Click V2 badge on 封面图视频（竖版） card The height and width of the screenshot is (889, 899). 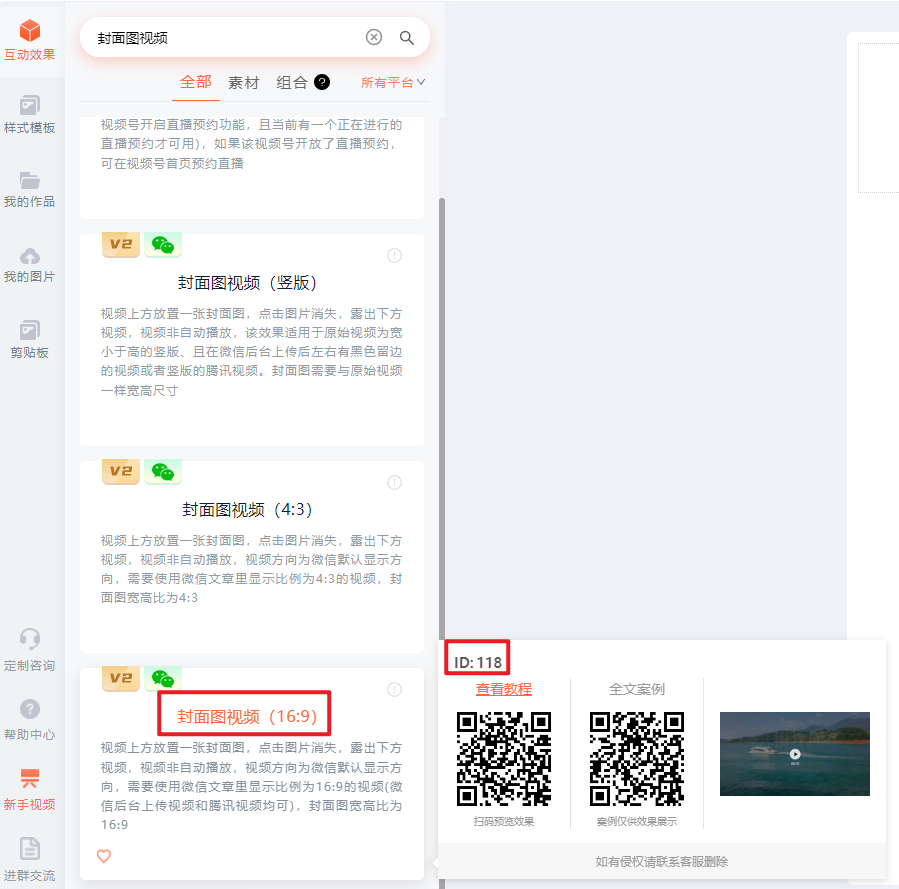[x=121, y=244]
